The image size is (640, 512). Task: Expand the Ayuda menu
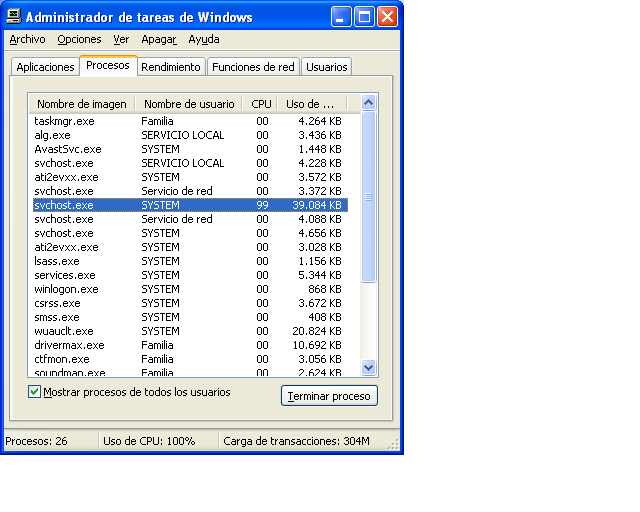tap(204, 39)
